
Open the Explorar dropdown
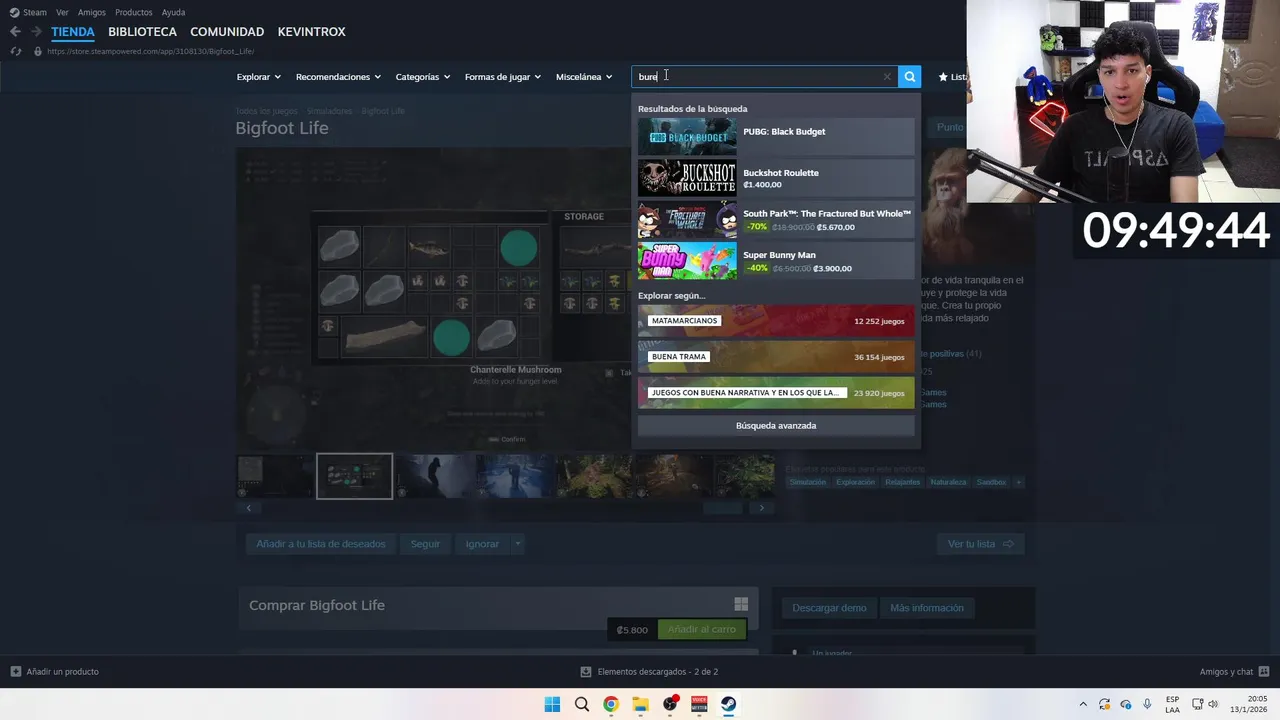point(258,77)
